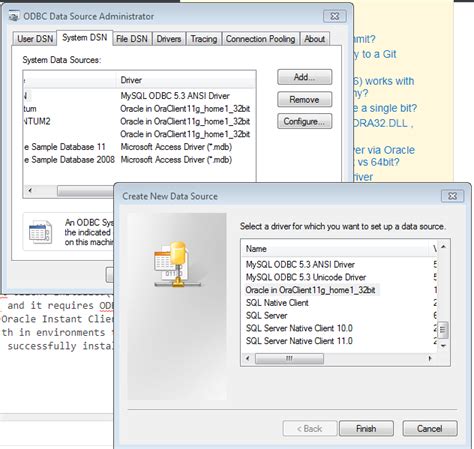Close the ODBC Data Source Administrator window
The width and height of the screenshot is (474, 449).
coord(335,16)
